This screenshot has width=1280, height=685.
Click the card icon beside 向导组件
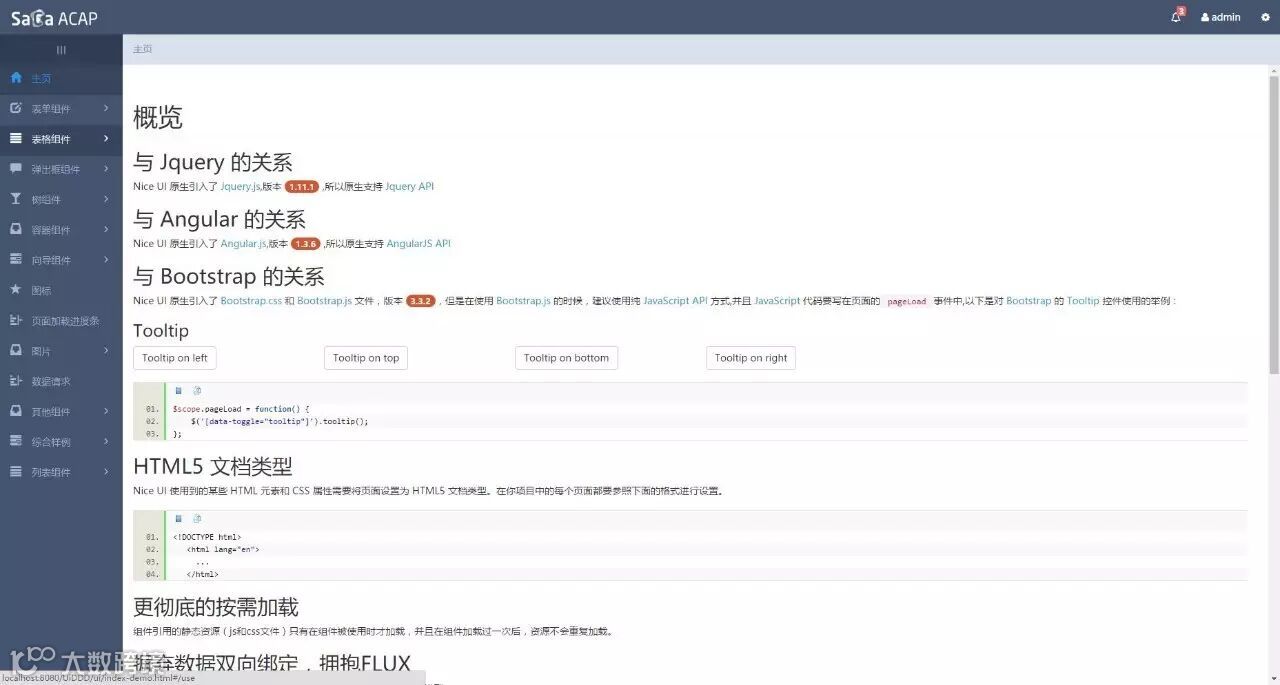(x=16, y=260)
